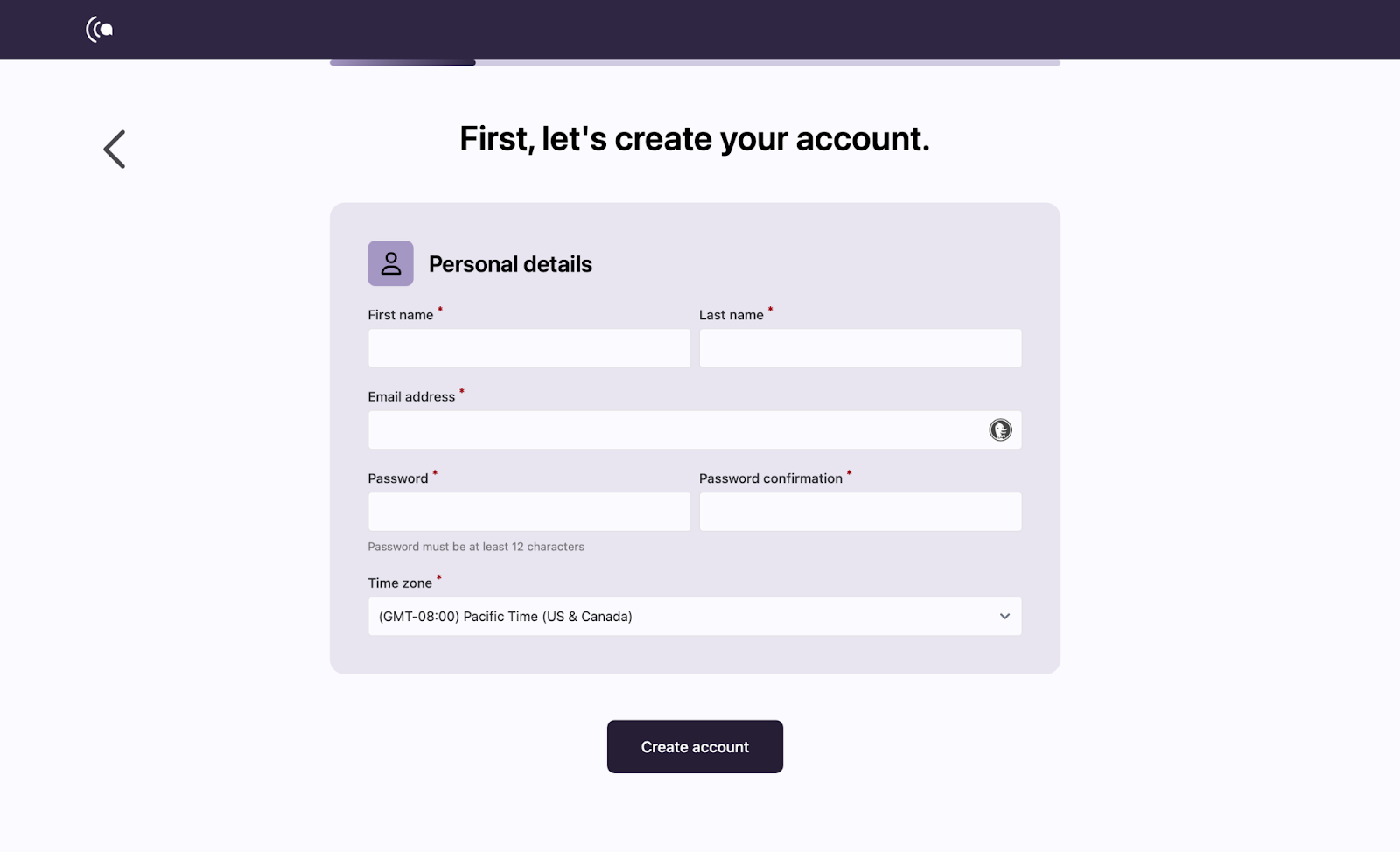Click the DuckDuckGo icon in email field

pos(1000,429)
